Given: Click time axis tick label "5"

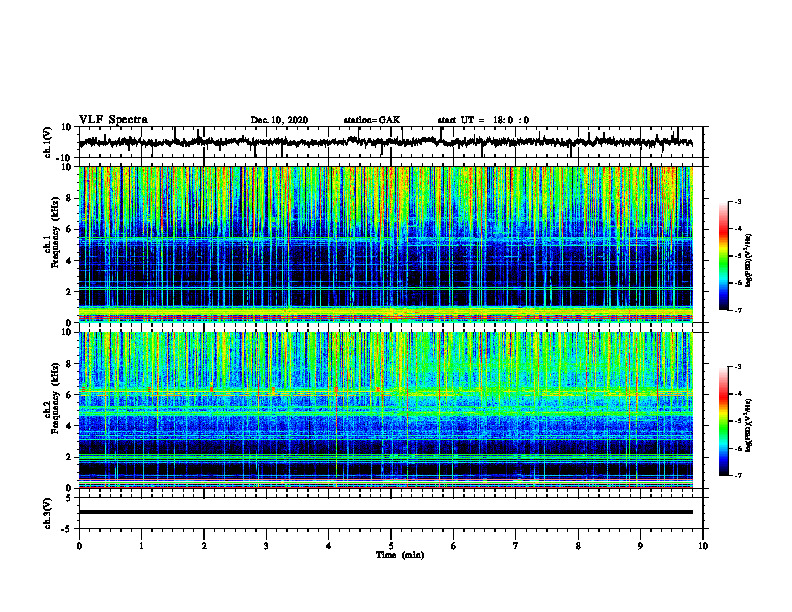Looking at the screenshot, I should pyautogui.click(x=391, y=546).
